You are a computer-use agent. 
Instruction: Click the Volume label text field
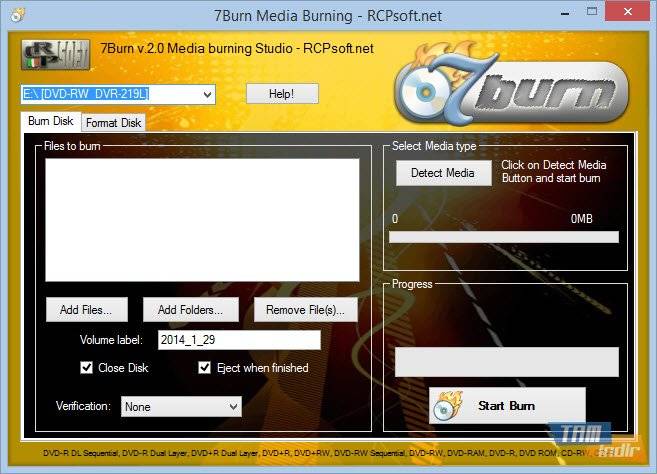tap(238, 340)
